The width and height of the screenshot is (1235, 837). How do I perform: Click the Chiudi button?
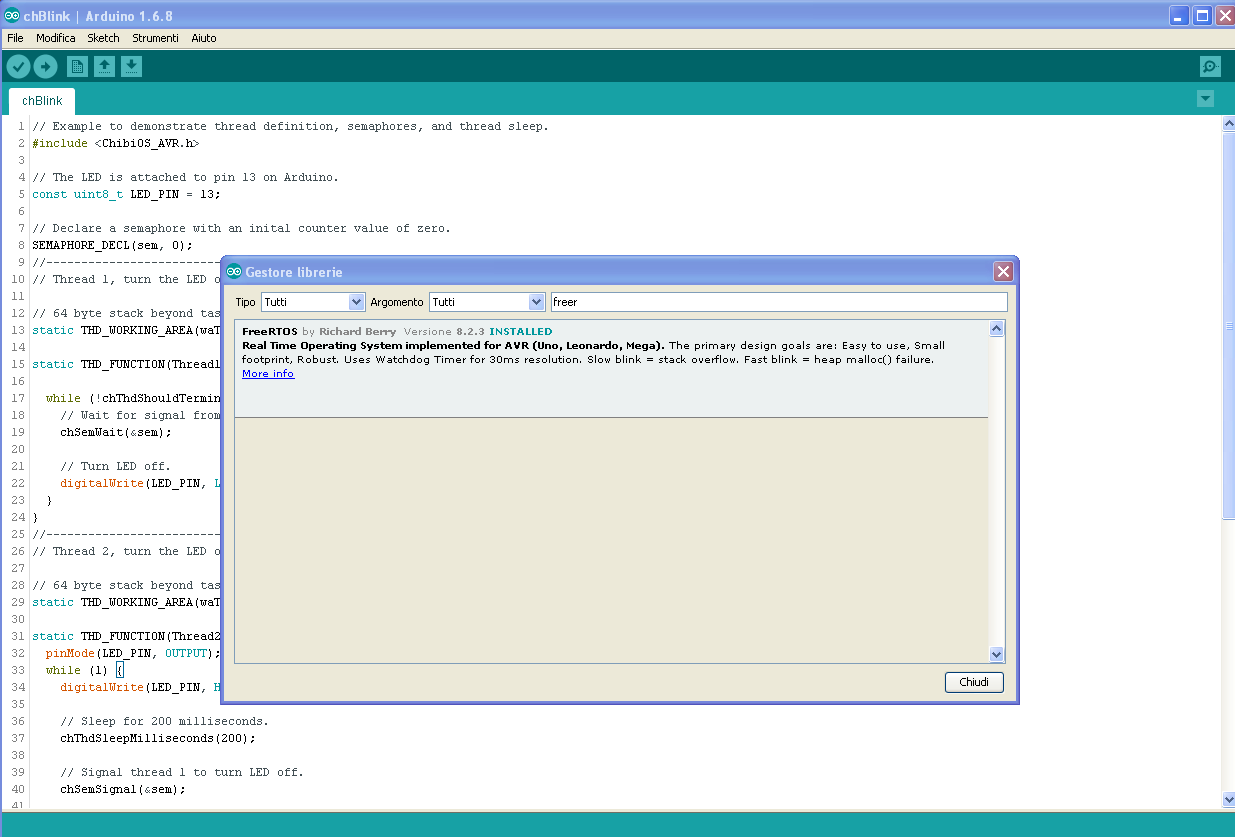coord(973,682)
